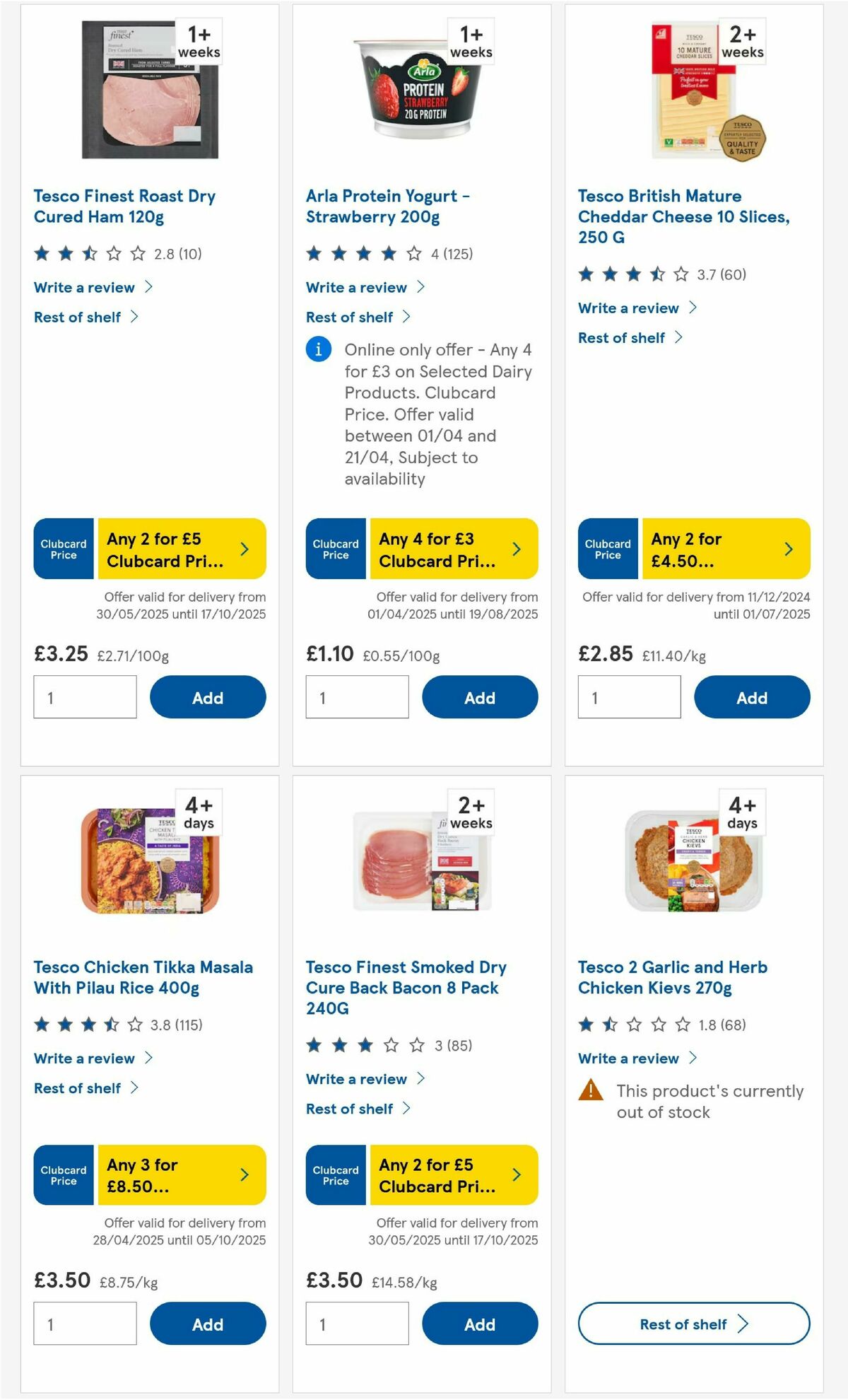Follow Rest of shelf for Mature Cheddar Cheese
This screenshot has height=1400, width=848.
pyautogui.click(x=622, y=337)
